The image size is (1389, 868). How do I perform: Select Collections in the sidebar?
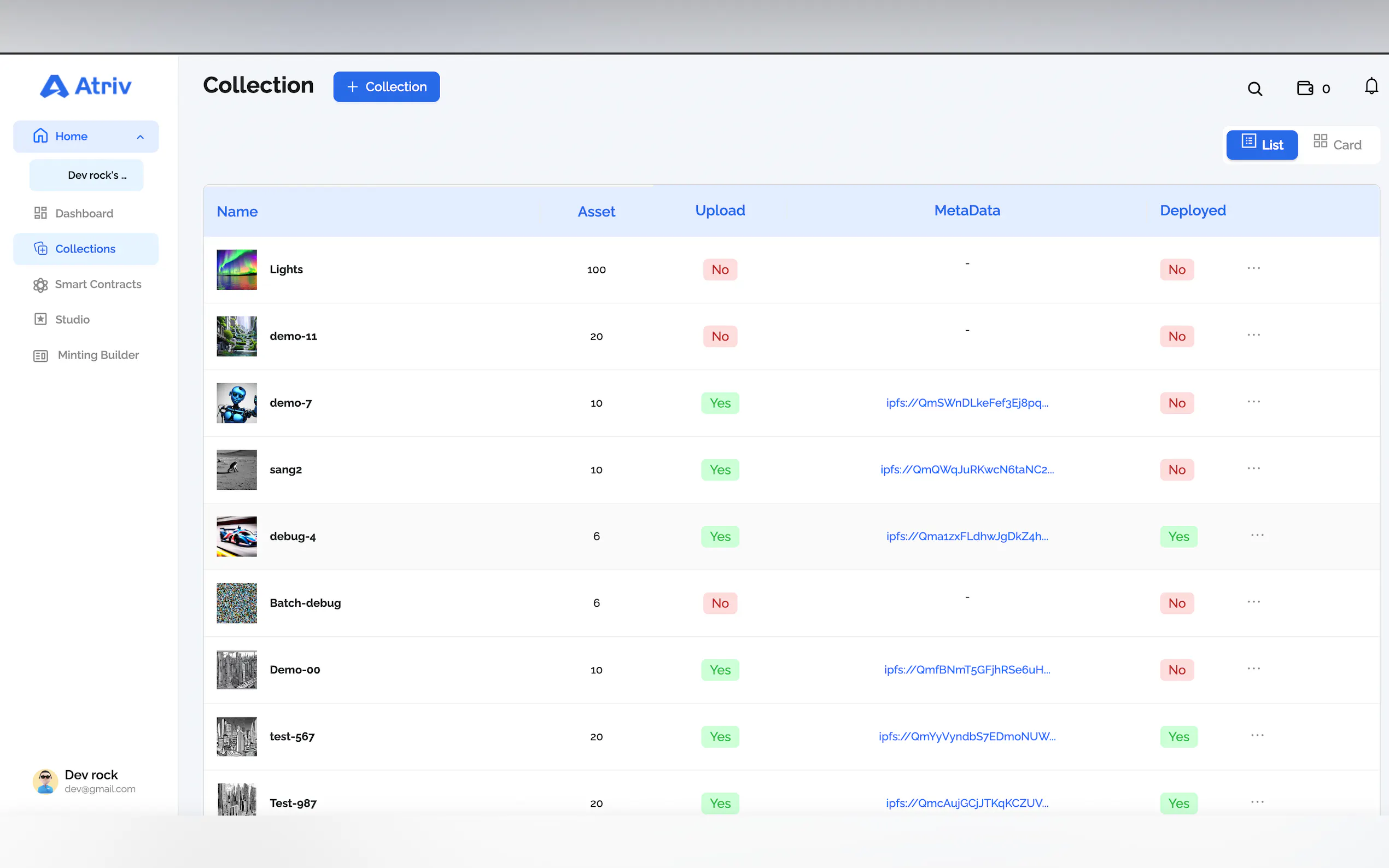[x=85, y=249]
